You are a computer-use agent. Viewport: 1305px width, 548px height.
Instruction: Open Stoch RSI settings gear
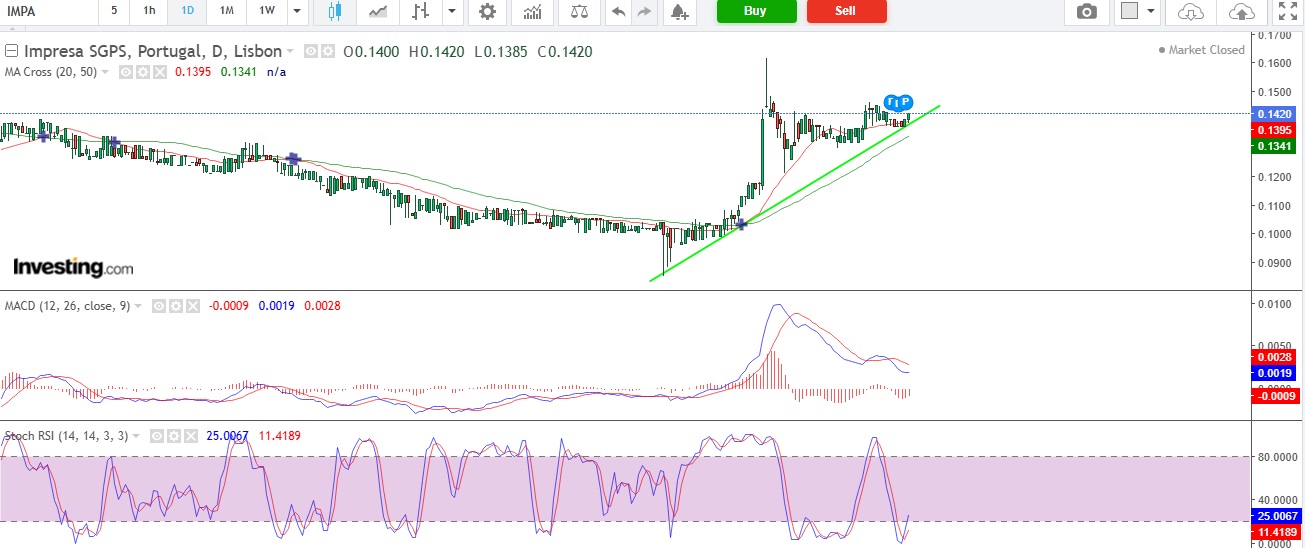tap(173, 436)
